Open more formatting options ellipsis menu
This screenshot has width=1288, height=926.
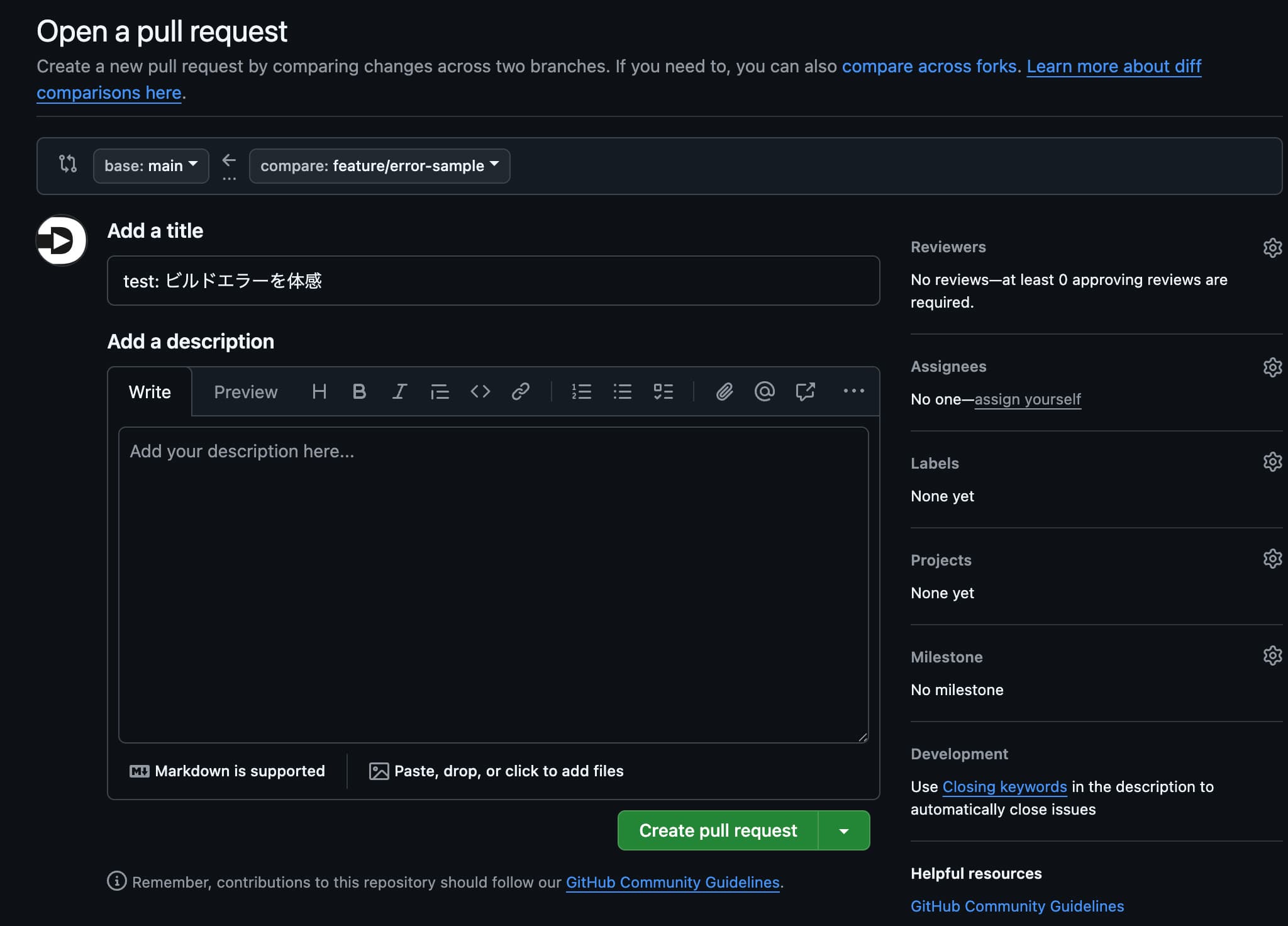point(853,391)
